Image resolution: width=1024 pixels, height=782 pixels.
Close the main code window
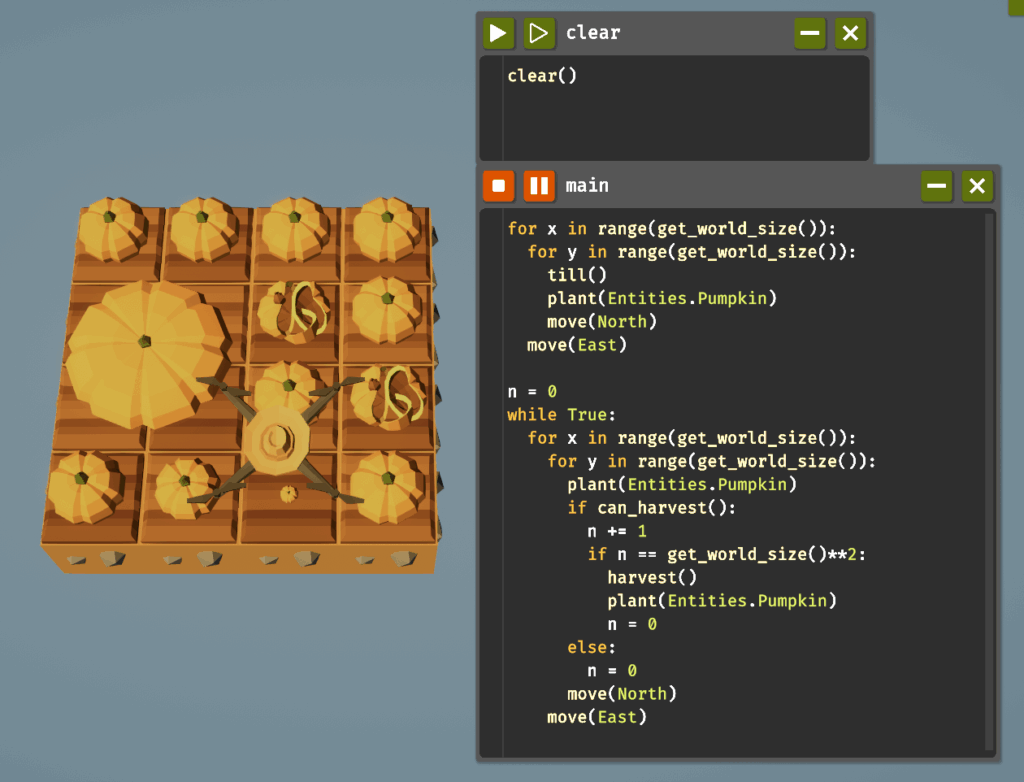click(977, 185)
